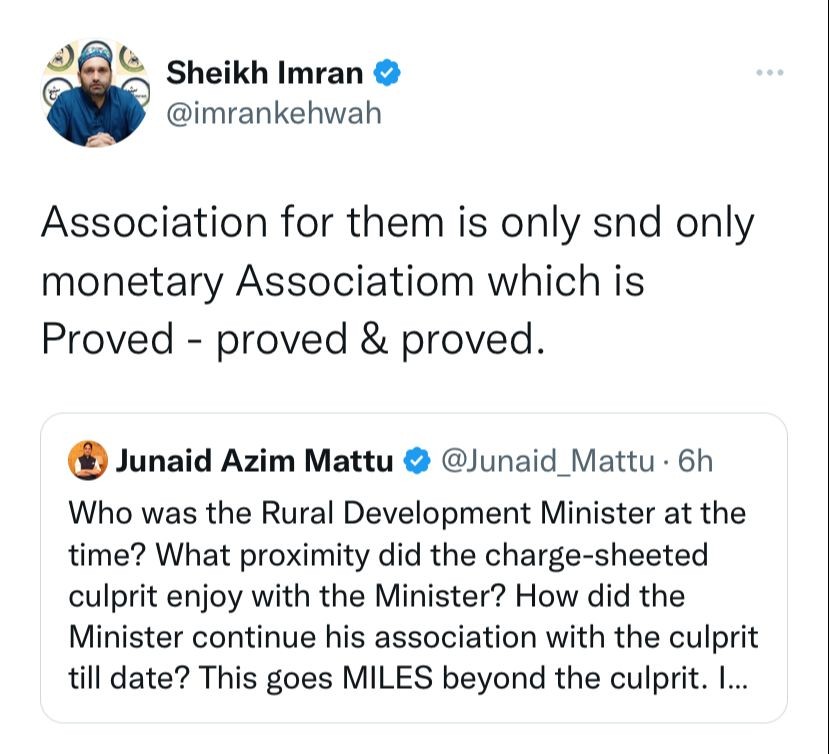Screen dimensions: 829x754
Task: Click 'Minister continue his association' line
Action: click(x=303, y=637)
